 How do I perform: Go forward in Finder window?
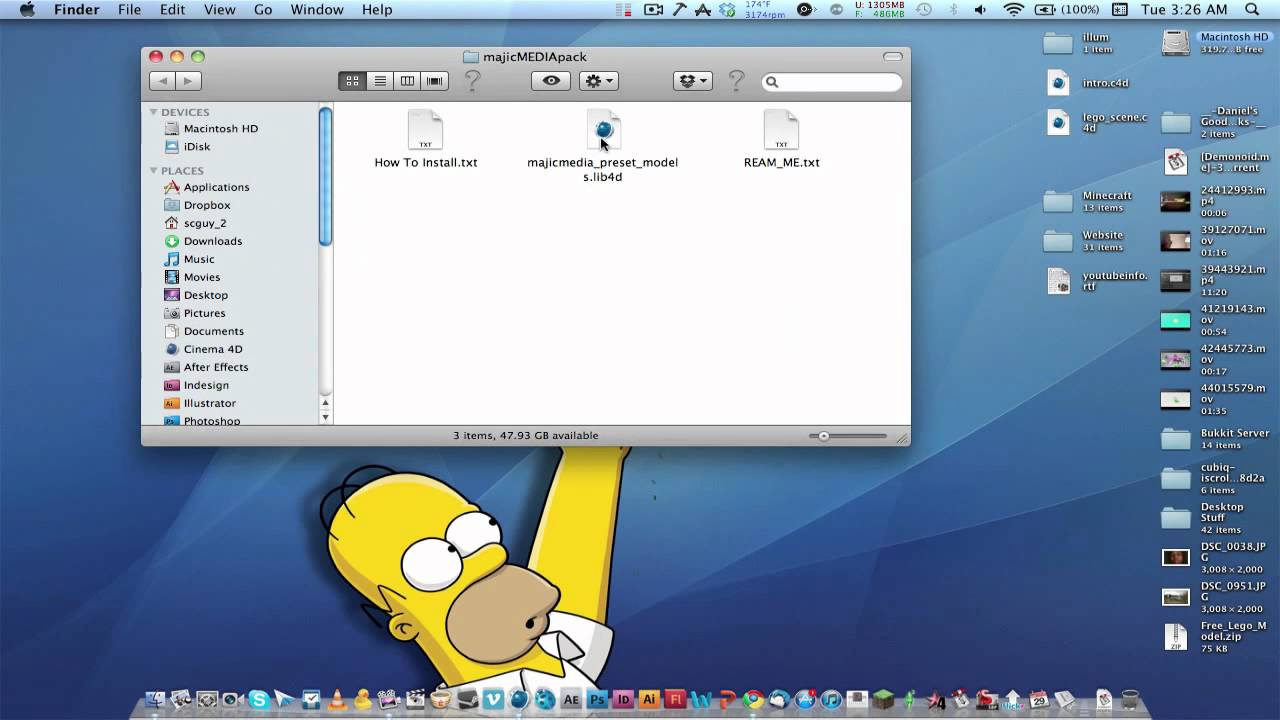[x=189, y=81]
